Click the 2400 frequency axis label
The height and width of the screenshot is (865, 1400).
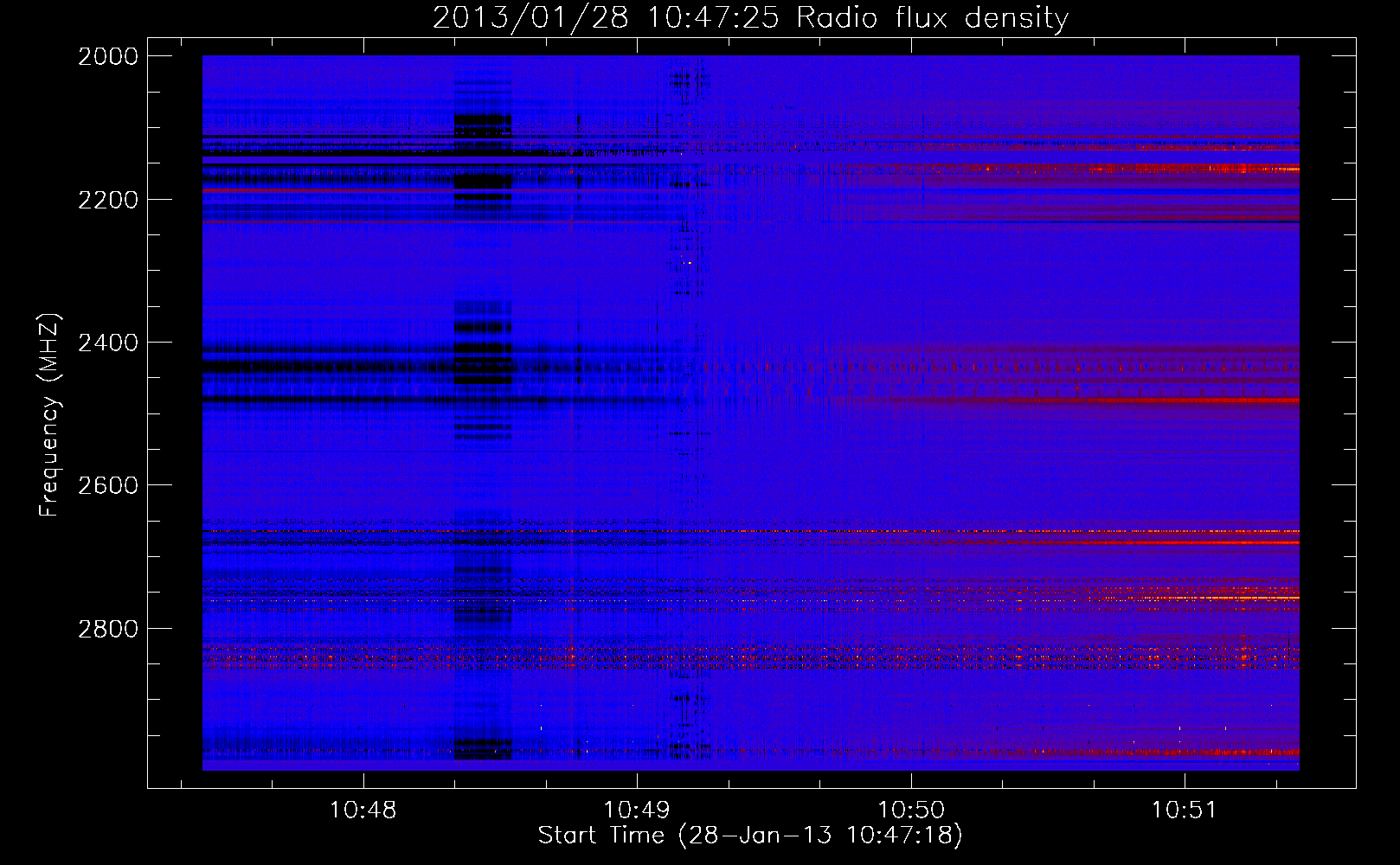click(x=107, y=343)
